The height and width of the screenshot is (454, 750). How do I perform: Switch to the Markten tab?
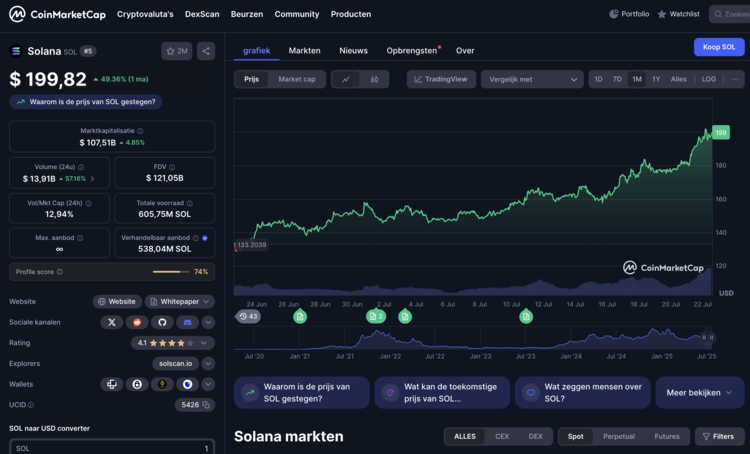click(304, 51)
